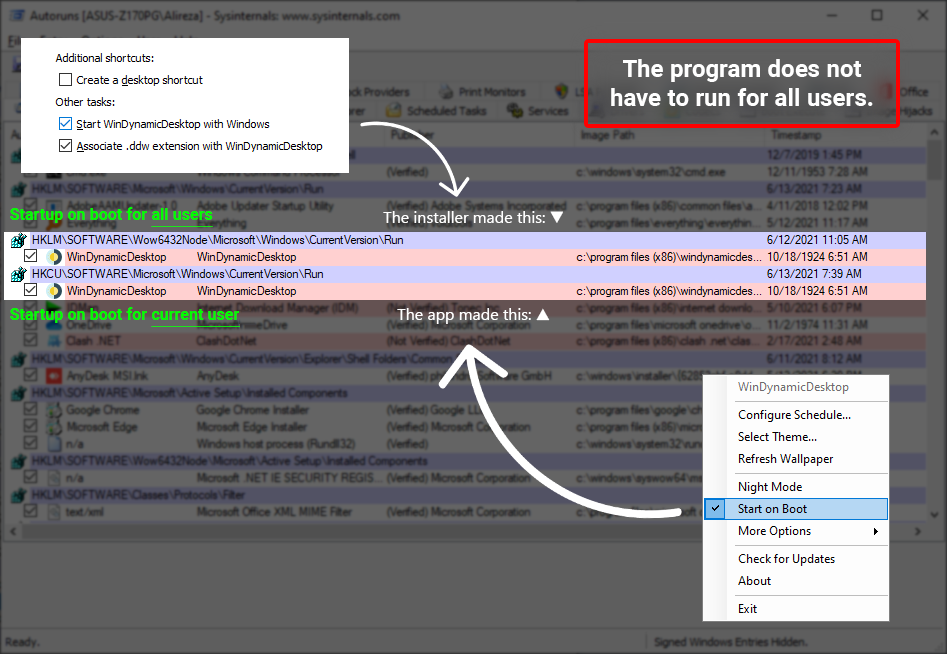Sort by the Timestamp column header
This screenshot has height=654, width=947.
796,135
